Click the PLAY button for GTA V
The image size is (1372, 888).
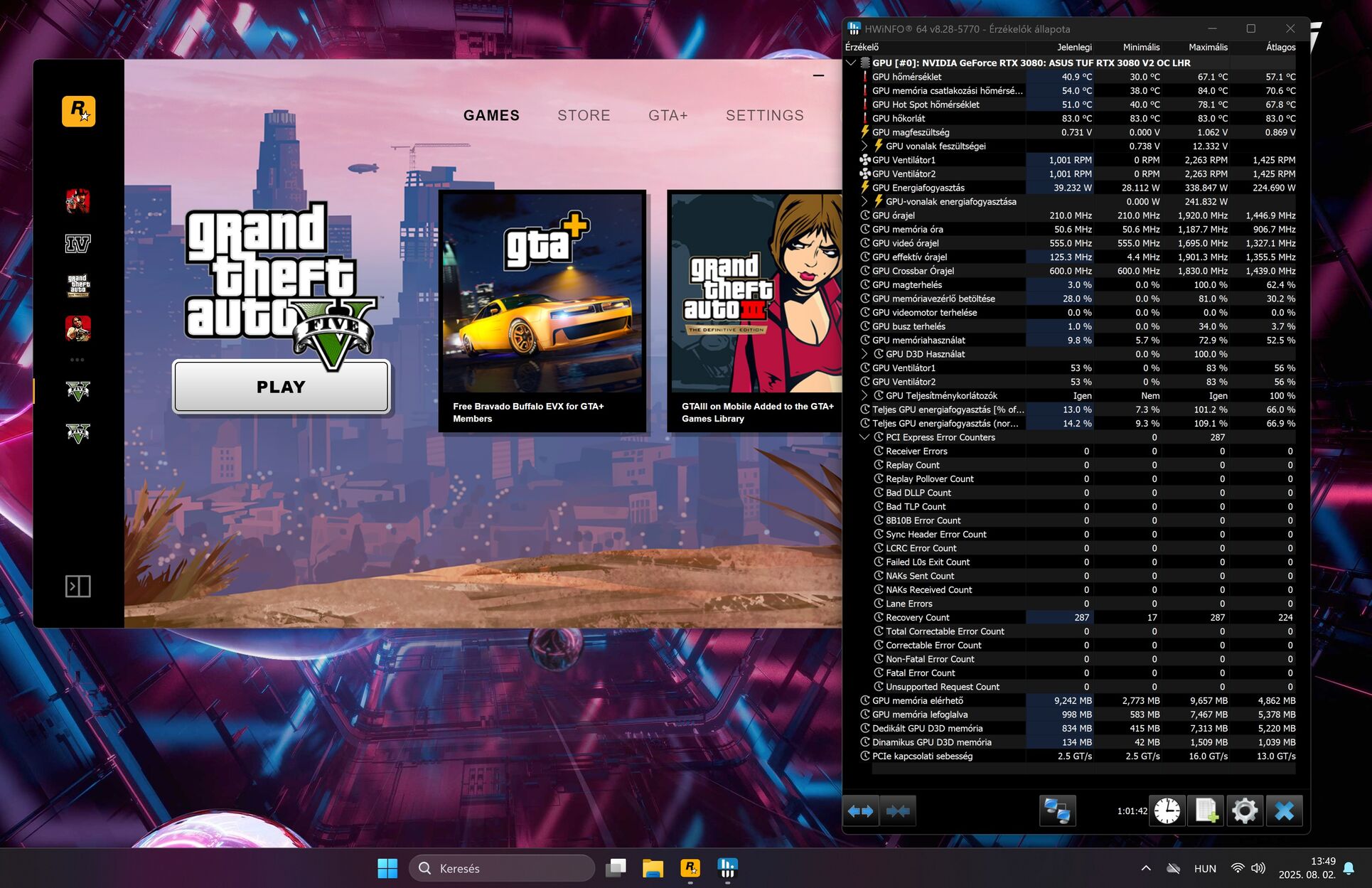tap(282, 387)
